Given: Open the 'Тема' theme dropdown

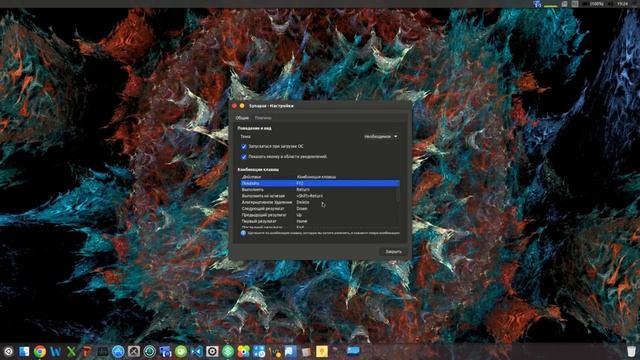Looking at the screenshot, I should (381, 137).
